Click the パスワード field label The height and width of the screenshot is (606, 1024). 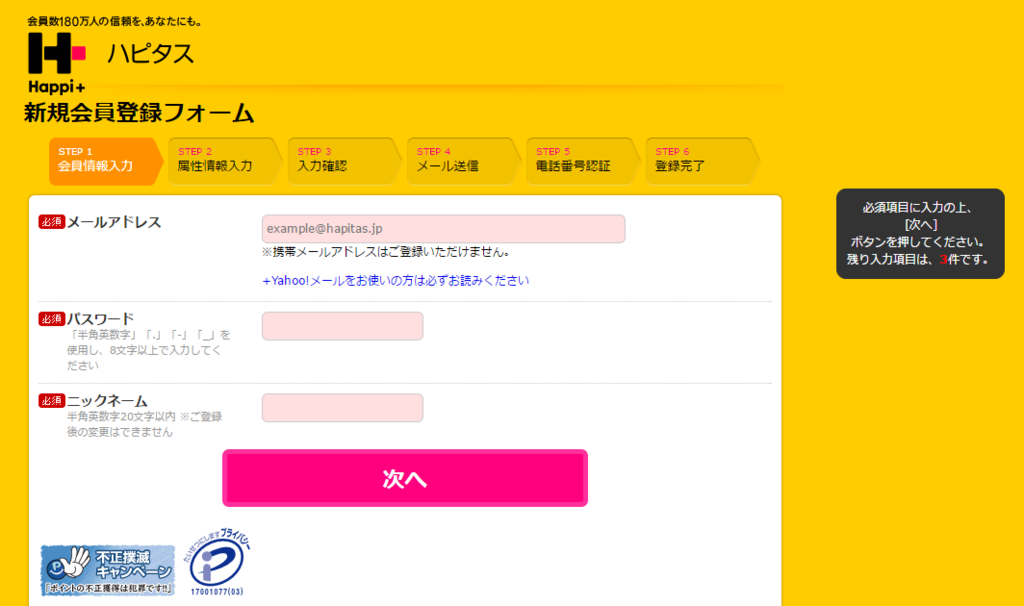pyautogui.click(x=101, y=319)
